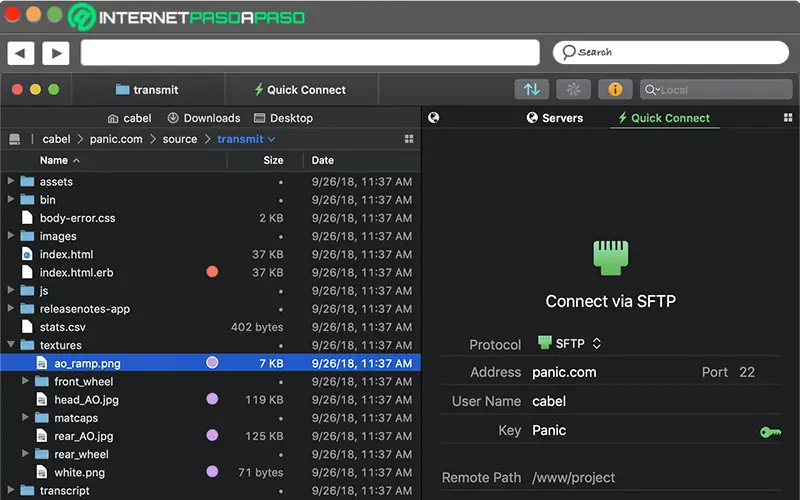The width and height of the screenshot is (800, 500).
Task: Click the red tag on index.html.erb
Action: [x=212, y=272]
